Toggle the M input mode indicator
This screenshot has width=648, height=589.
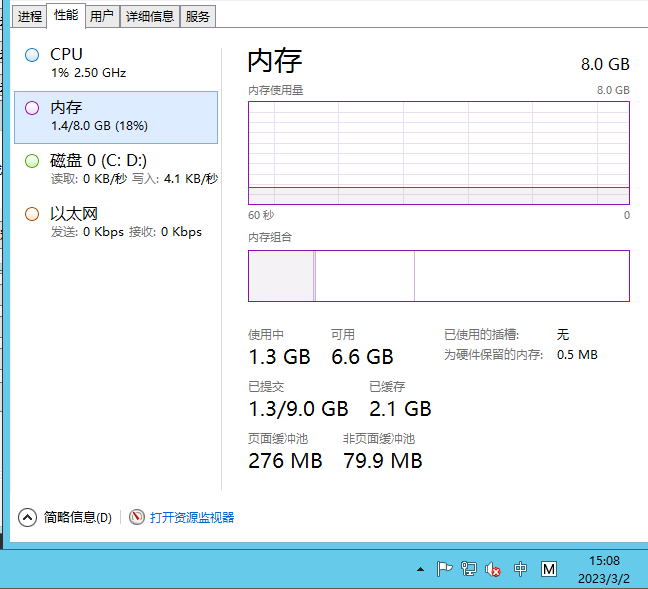point(548,569)
